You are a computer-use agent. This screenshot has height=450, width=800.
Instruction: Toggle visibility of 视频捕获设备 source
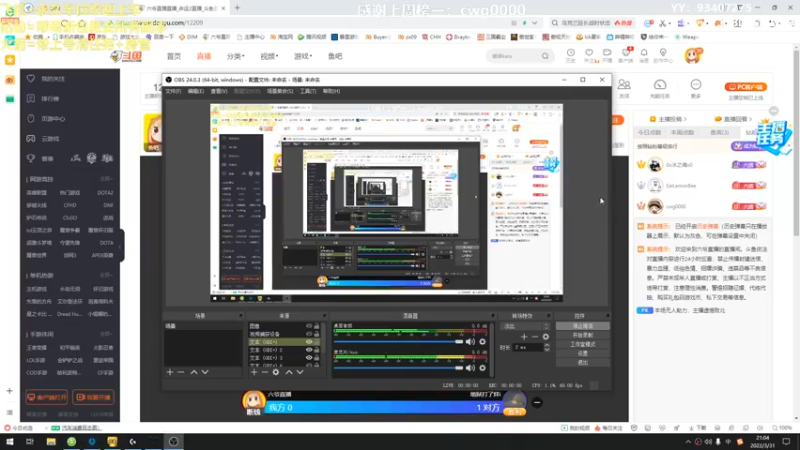[309, 334]
